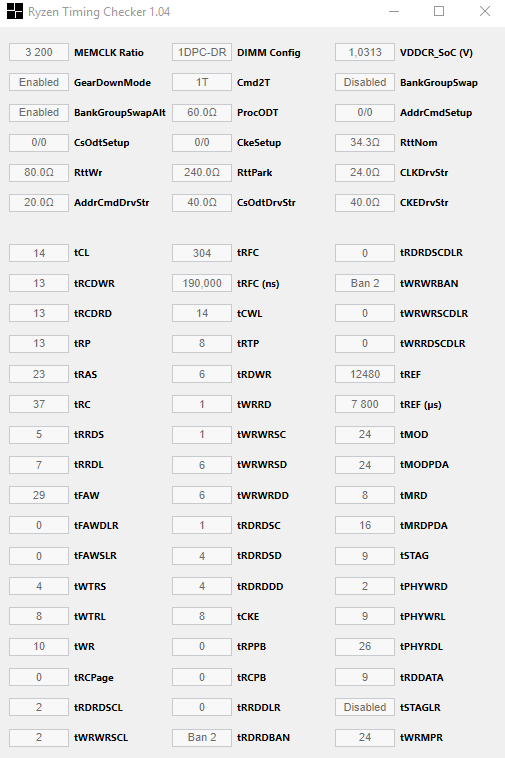Minimize the Ryzen Timing Checker window
This screenshot has height=758, width=505.
[x=394, y=12]
